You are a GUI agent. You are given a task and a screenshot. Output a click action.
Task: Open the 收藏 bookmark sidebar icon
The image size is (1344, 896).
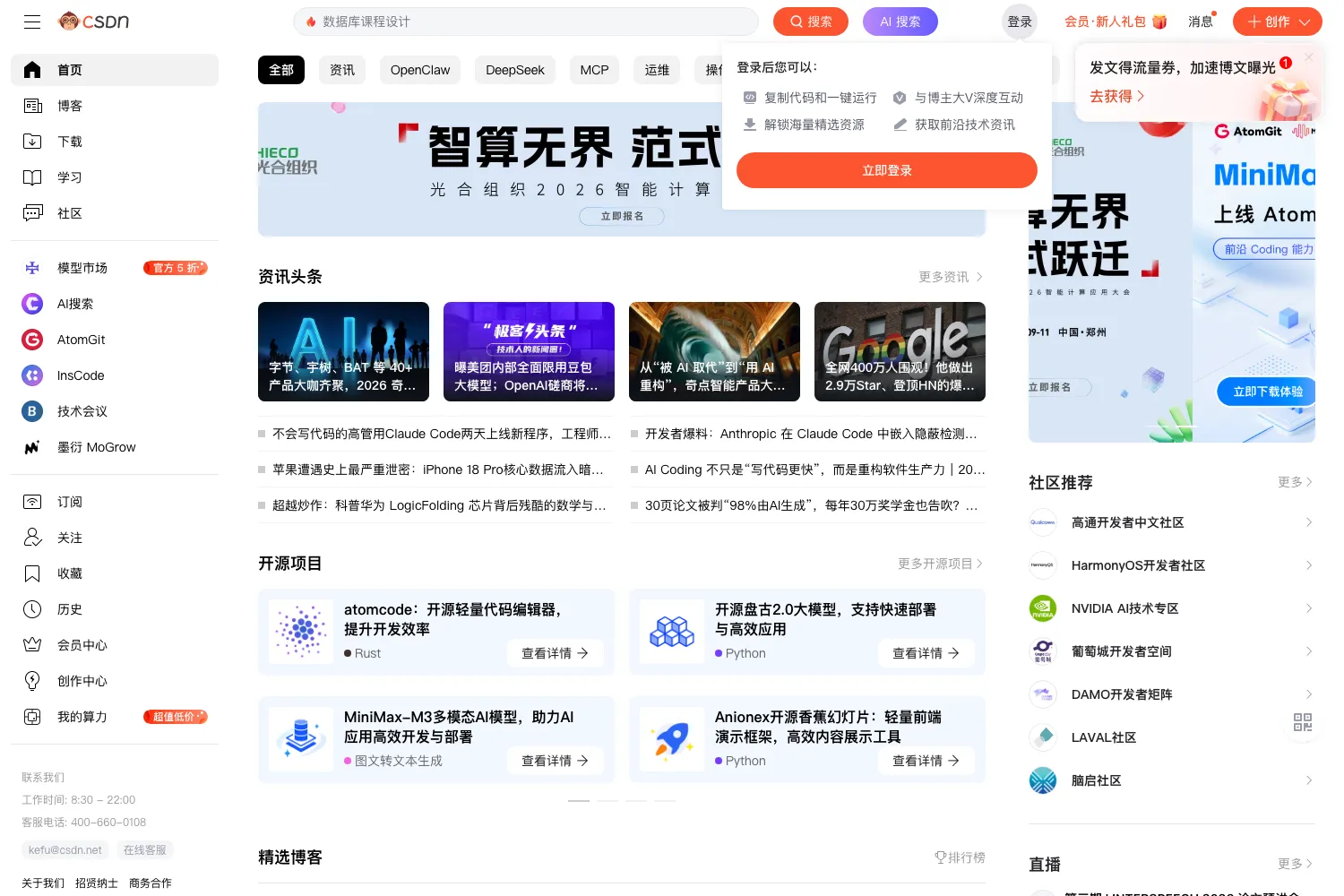coord(32,573)
